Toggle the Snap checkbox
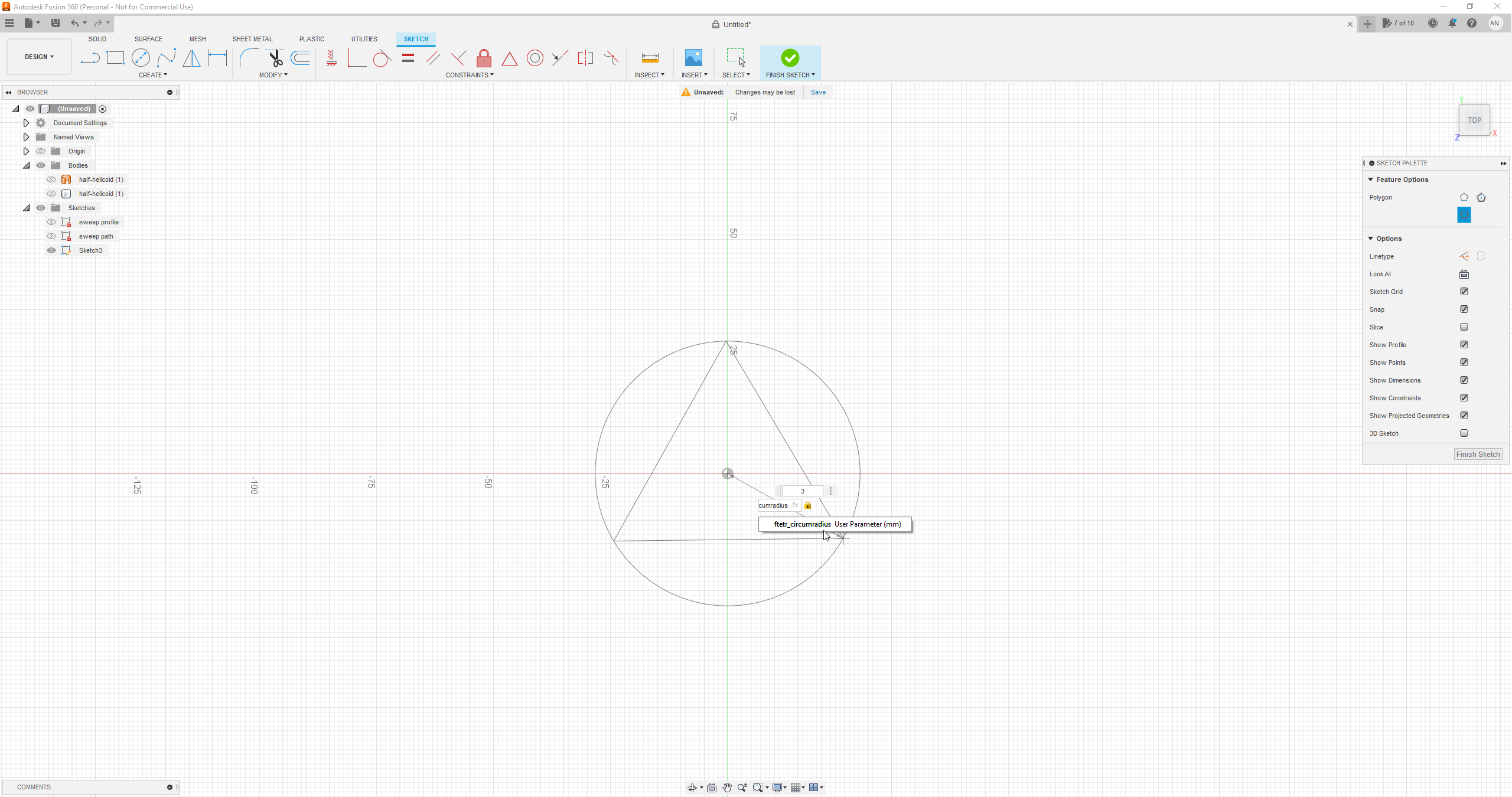The image size is (1512, 797). point(1464,309)
